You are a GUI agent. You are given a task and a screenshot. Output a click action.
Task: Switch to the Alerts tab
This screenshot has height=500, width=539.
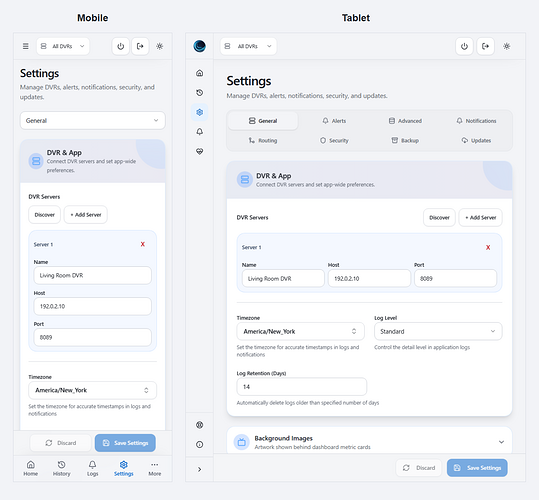(334, 121)
